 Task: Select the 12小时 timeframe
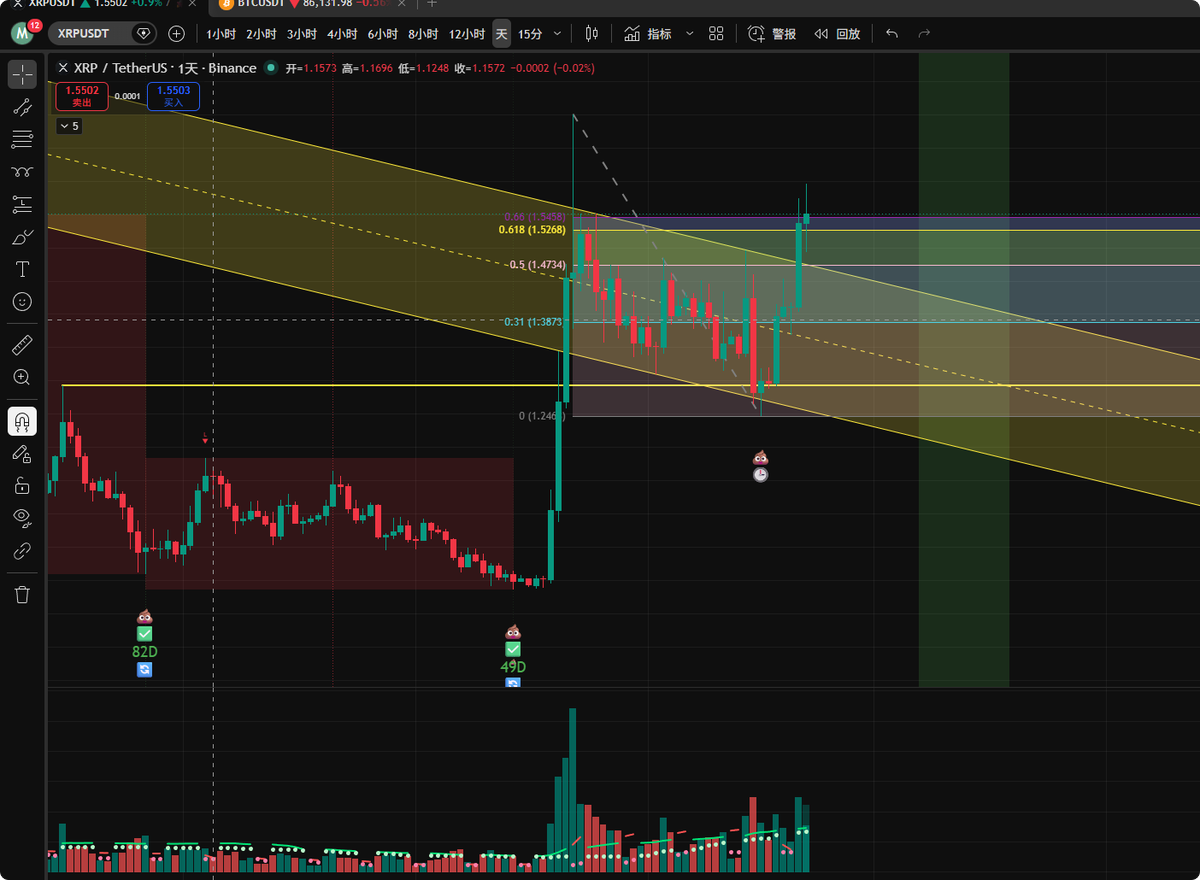click(467, 34)
